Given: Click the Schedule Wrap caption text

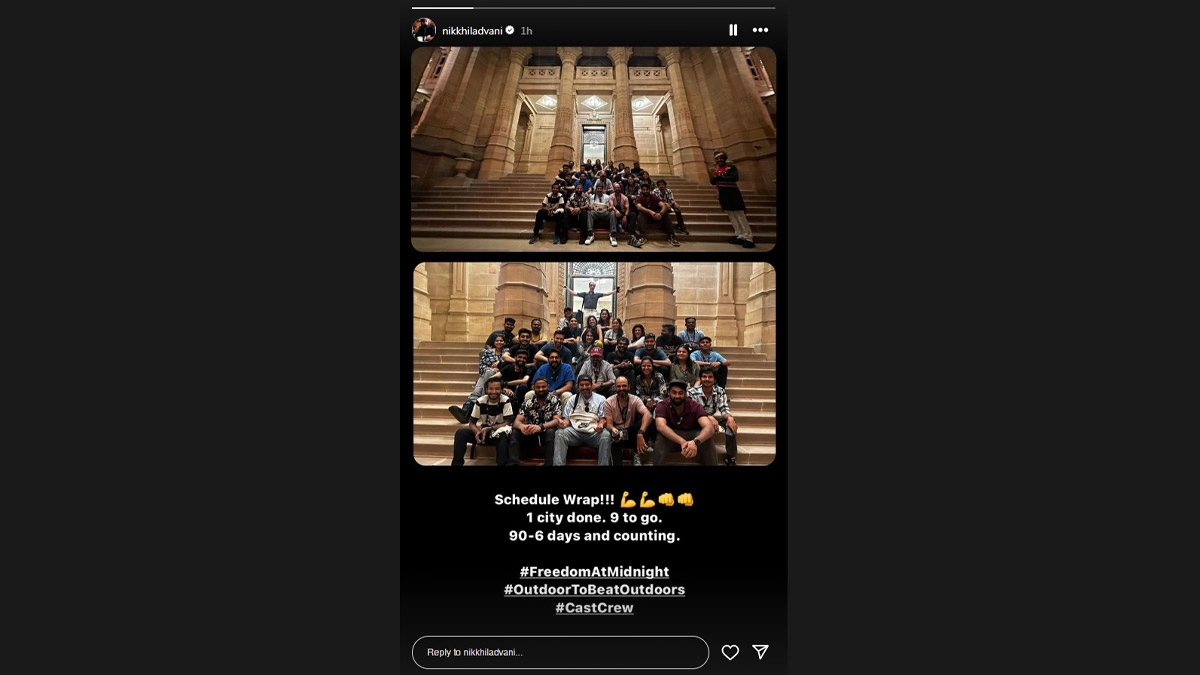Looking at the screenshot, I should (x=554, y=499).
